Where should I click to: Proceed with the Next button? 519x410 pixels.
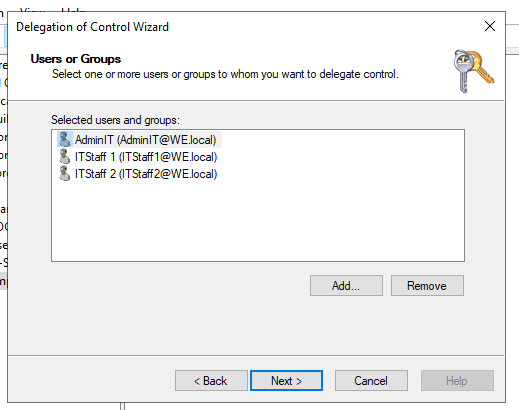click(x=286, y=381)
